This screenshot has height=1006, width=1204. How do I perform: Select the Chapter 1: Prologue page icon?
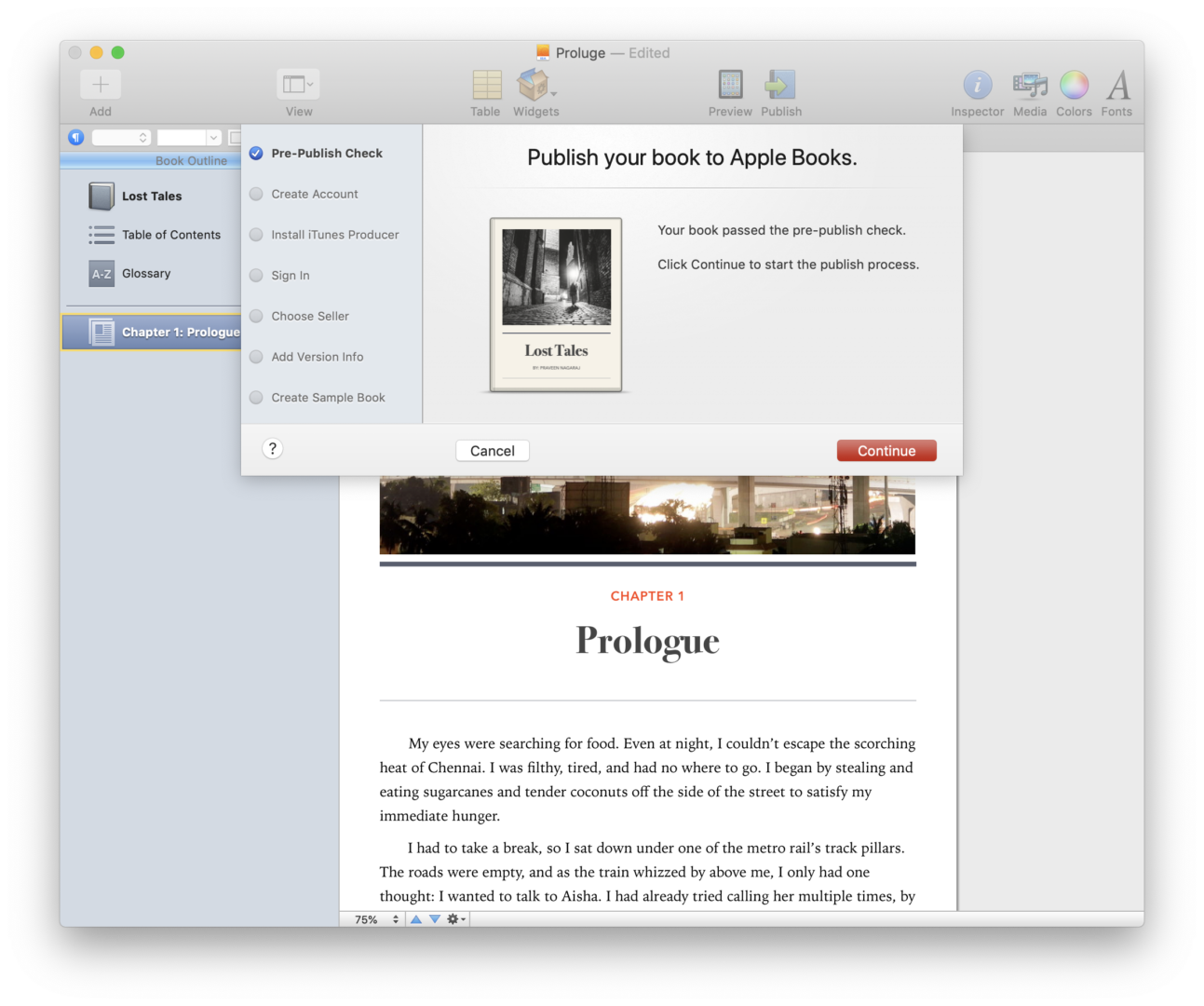pyautogui.click(x=101, y=333)
